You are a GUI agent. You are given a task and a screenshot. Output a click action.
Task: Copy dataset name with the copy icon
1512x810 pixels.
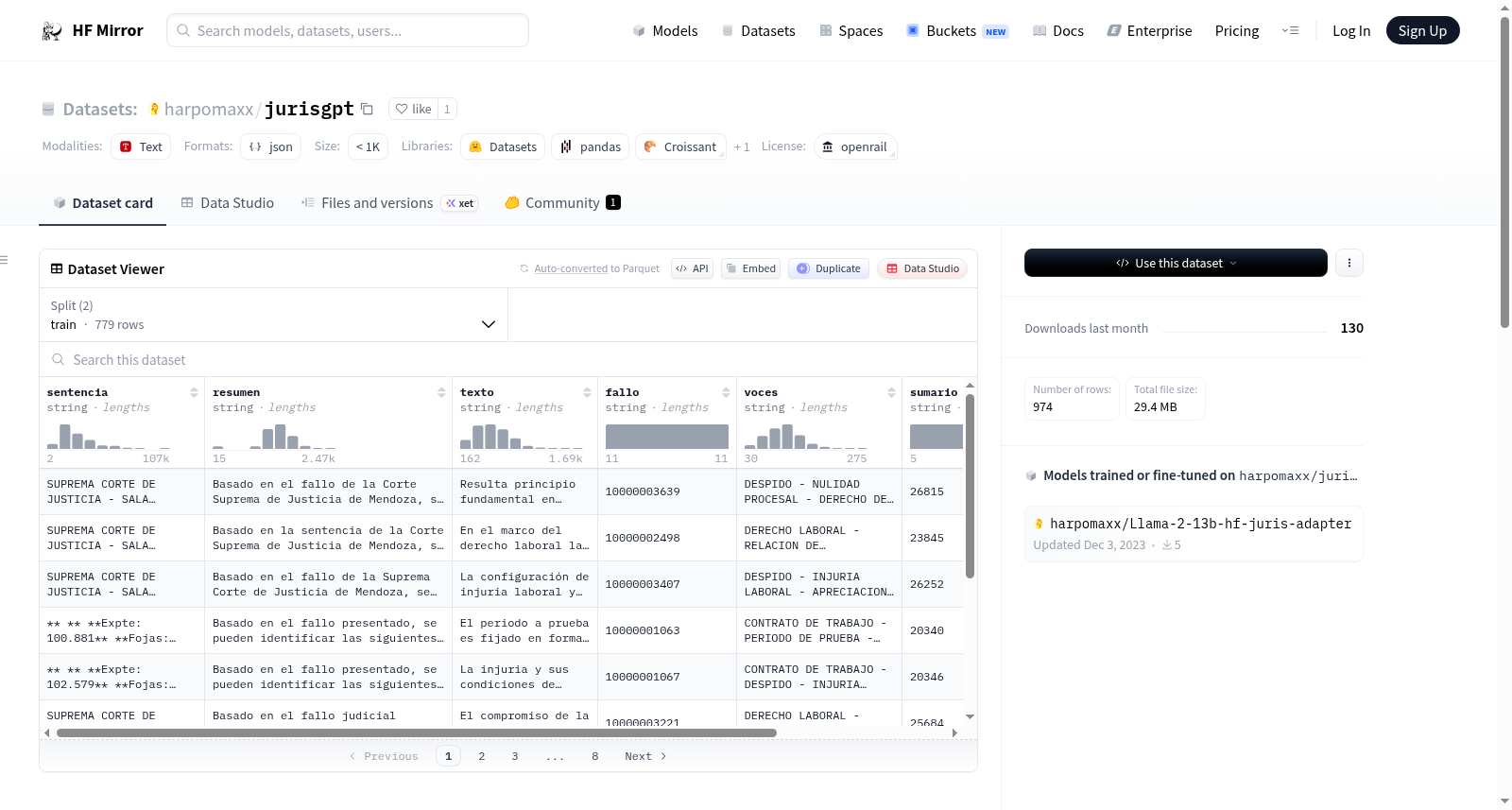click(367, 109)
